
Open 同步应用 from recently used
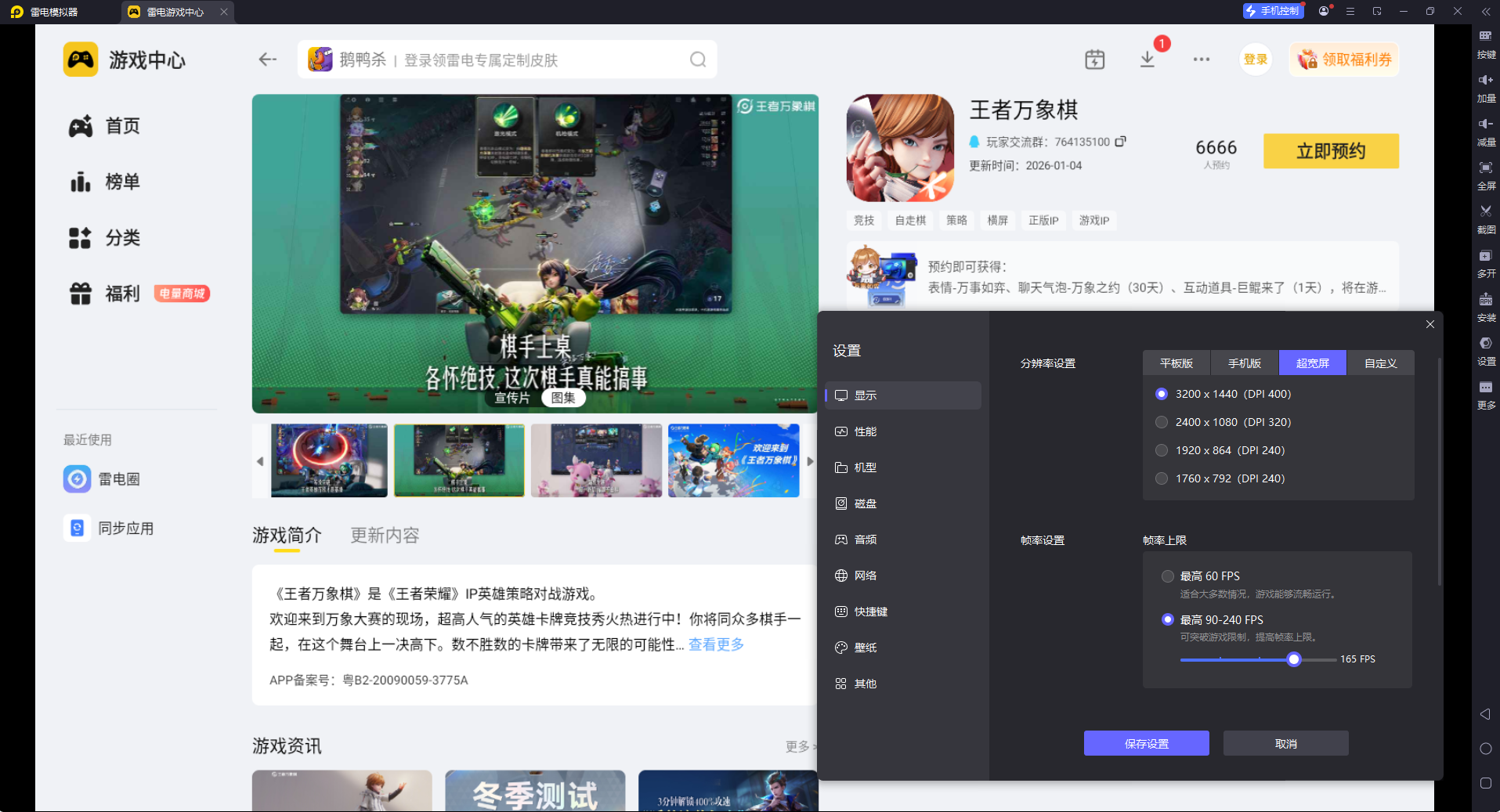(109, 529)
